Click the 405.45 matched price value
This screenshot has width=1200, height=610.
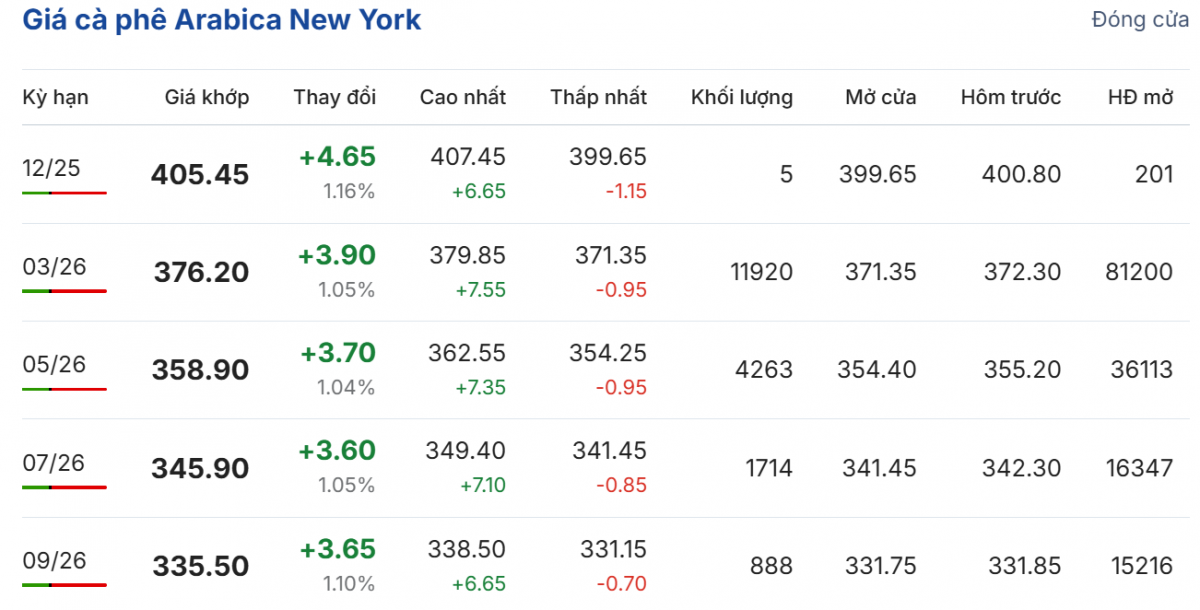click(200, 175)
